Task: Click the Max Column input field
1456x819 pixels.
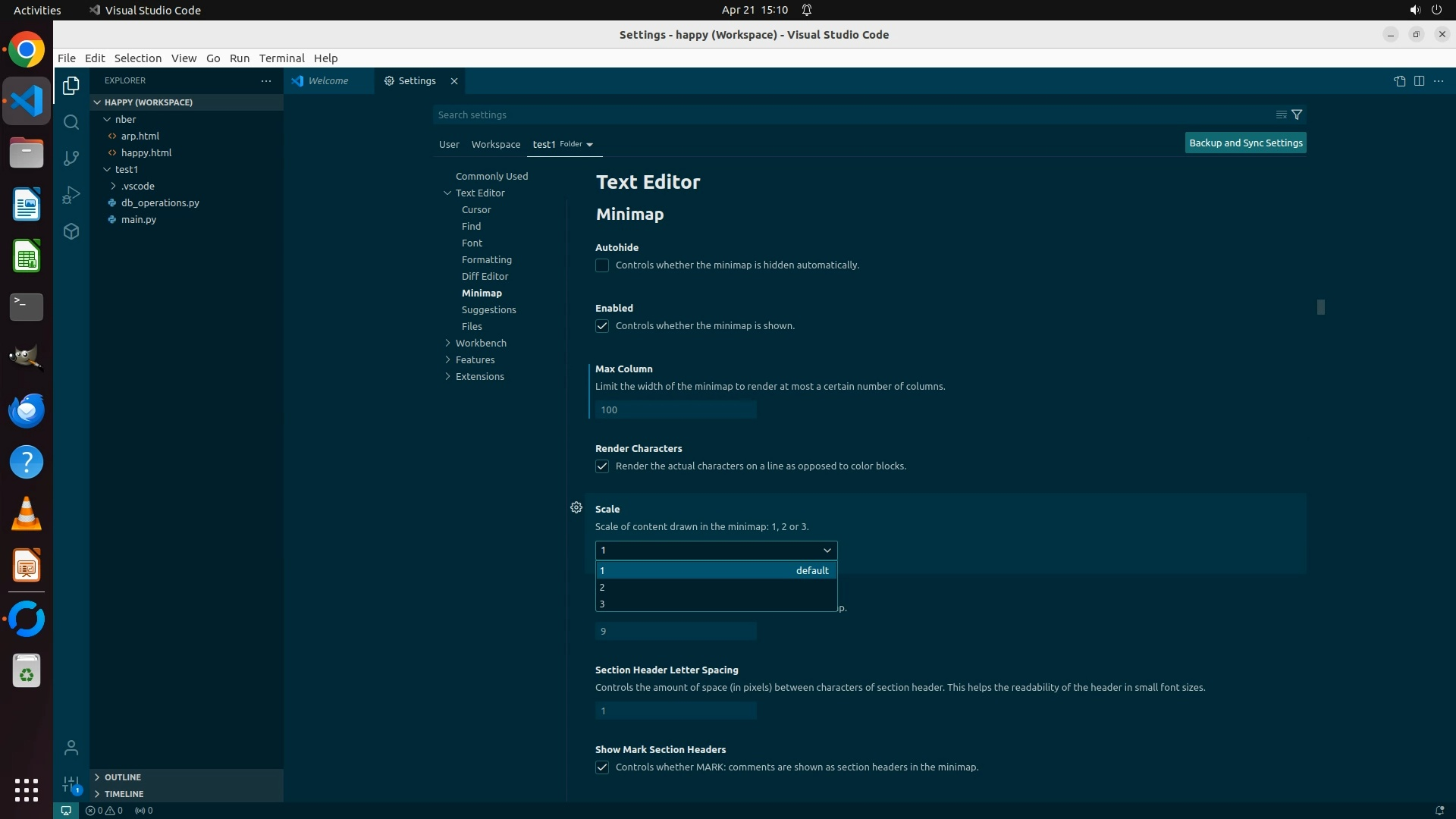Action: pyautogui.click(x=675, y=409)
